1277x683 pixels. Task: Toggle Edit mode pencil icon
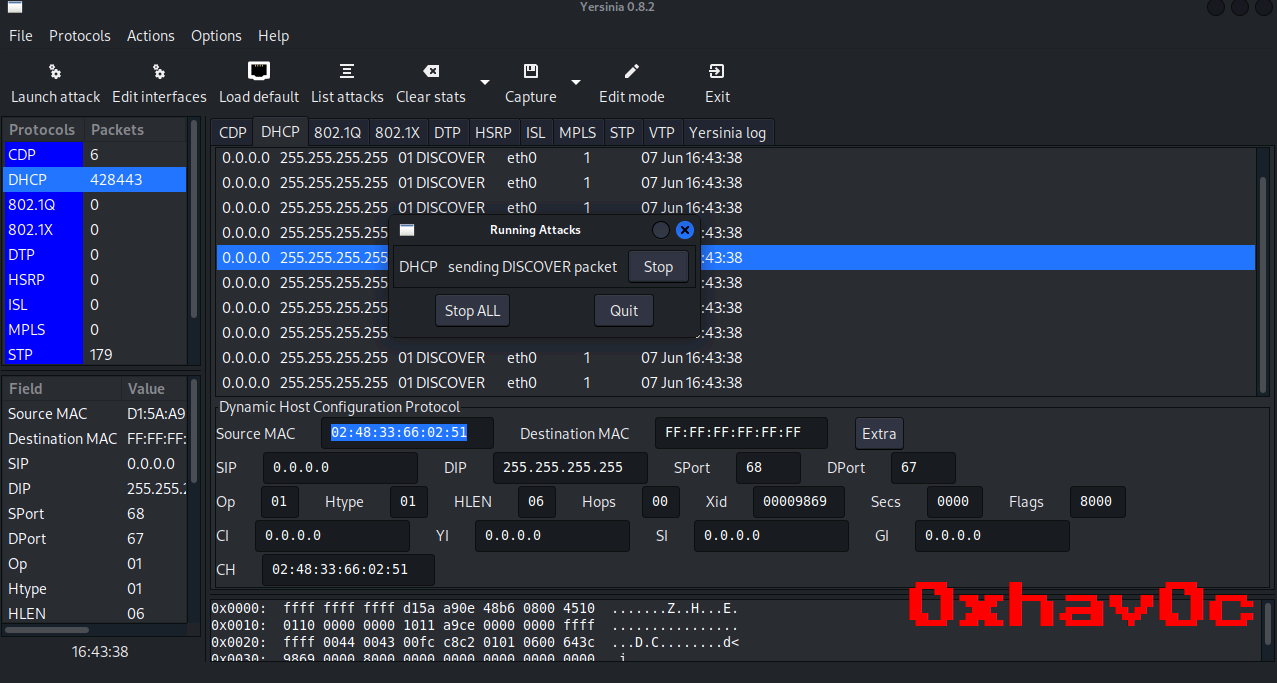click(x=631, y=72)
